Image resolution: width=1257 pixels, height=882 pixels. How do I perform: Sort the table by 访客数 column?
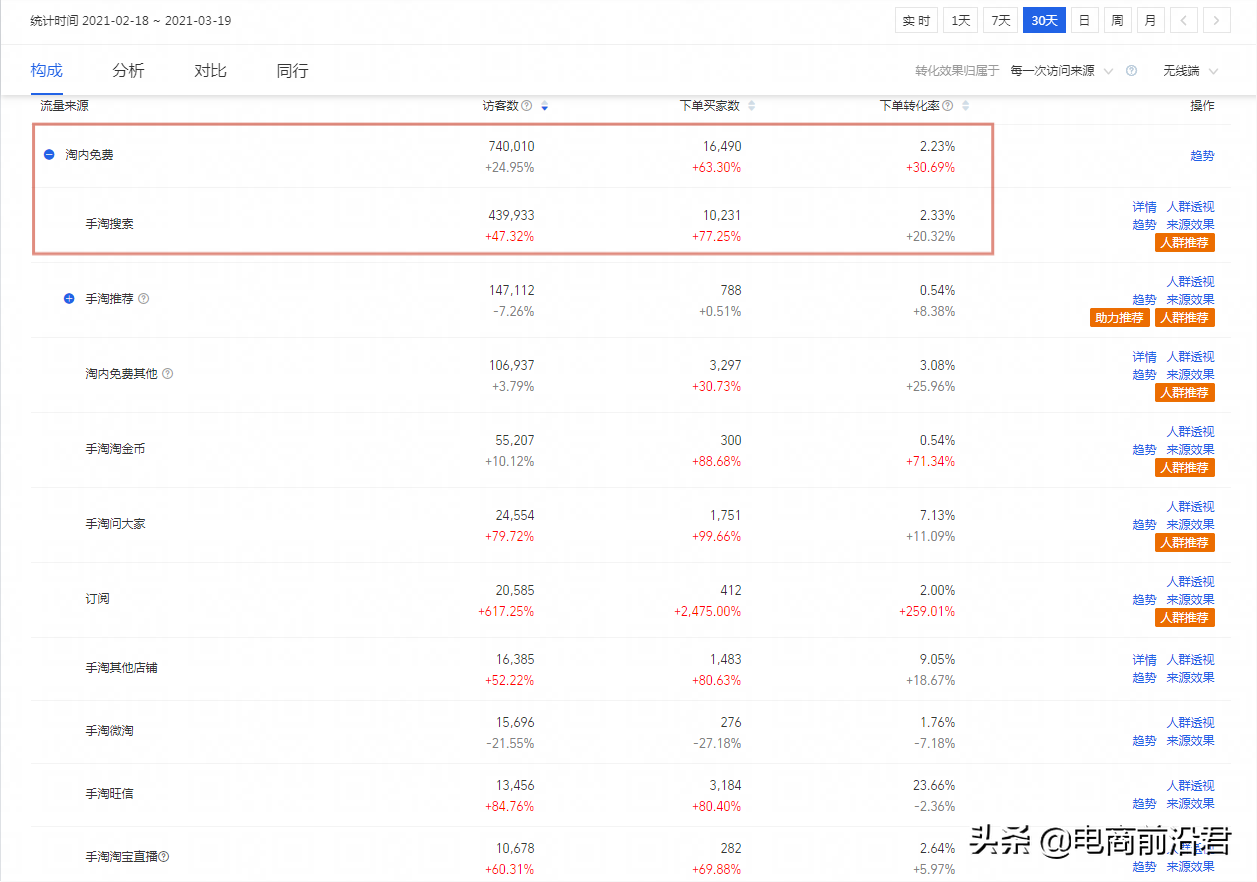pyautogui.click(x=544, y=105)
